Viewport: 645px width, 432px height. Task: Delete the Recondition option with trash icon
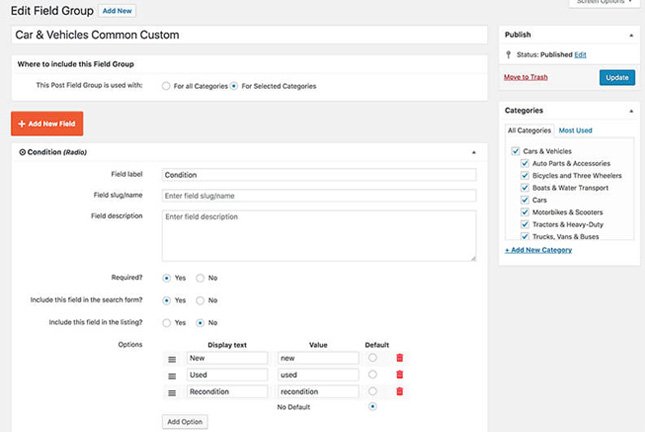click(399, 391)
